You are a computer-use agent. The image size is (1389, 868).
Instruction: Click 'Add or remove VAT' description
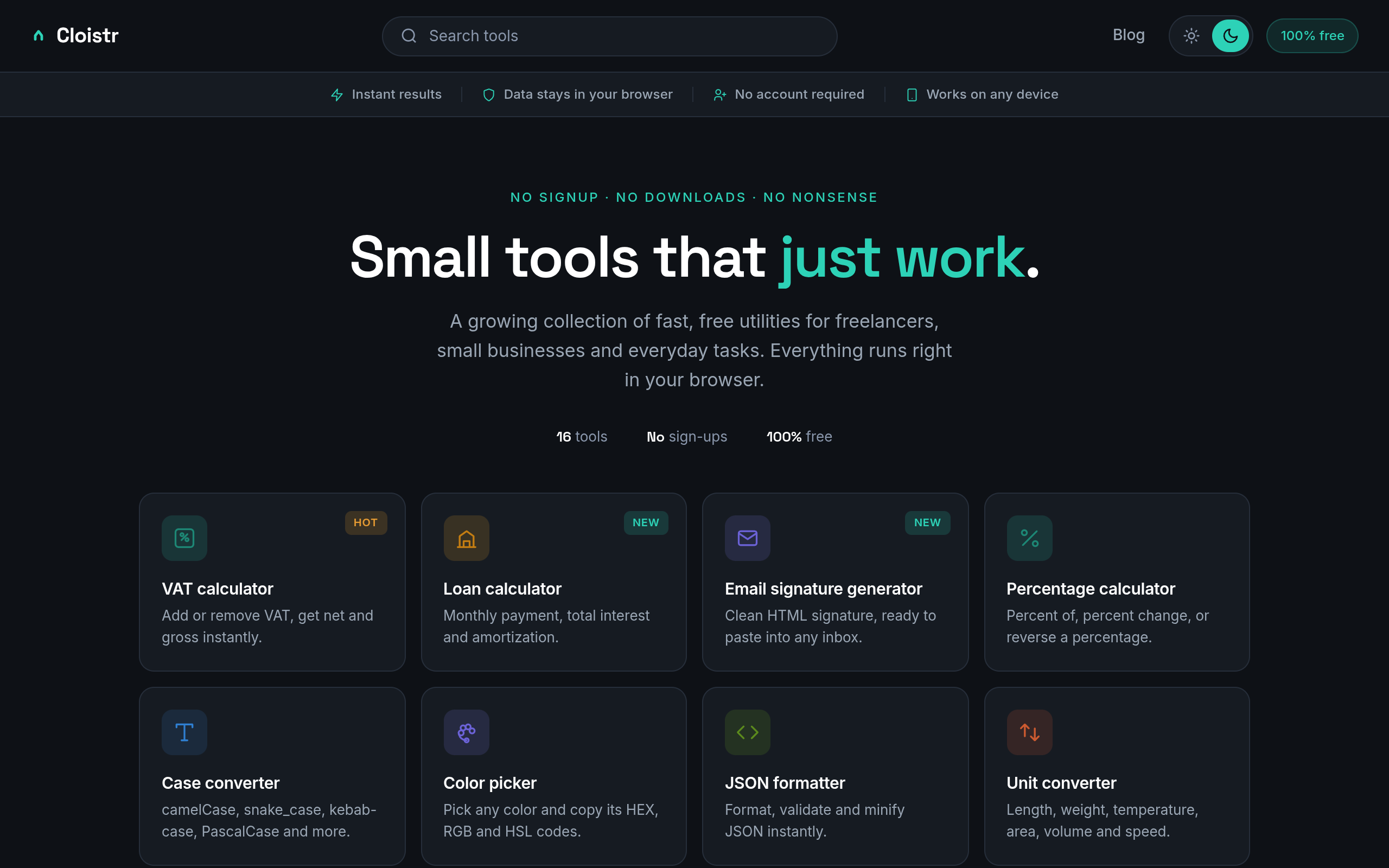(267, 626)
